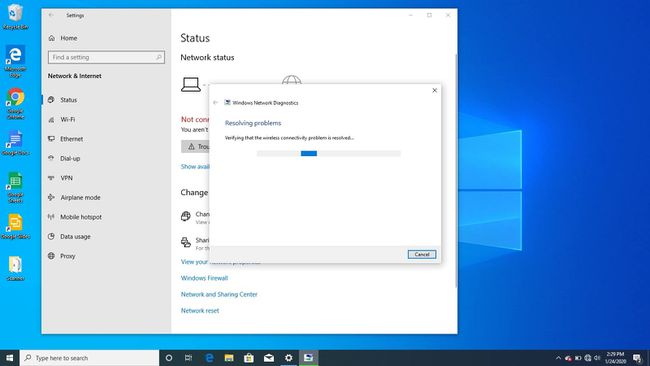Click the Wi-Fi signal icon in sidebar
650x366 pixels.
(x=51, y=120)
